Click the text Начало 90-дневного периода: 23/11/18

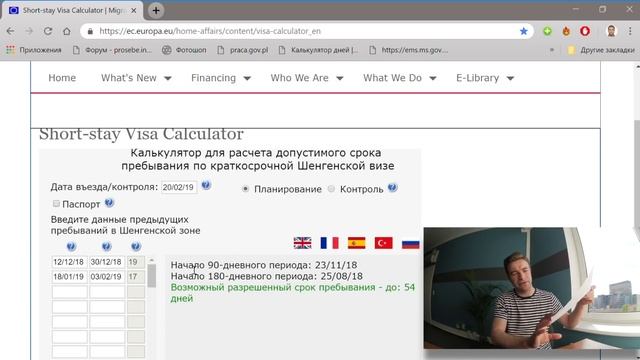click(x=264, y=265)
